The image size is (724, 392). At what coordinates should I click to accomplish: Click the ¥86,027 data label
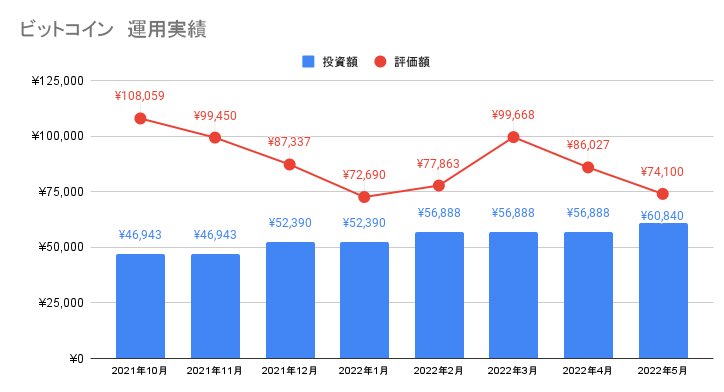click(x=588, y=145)
